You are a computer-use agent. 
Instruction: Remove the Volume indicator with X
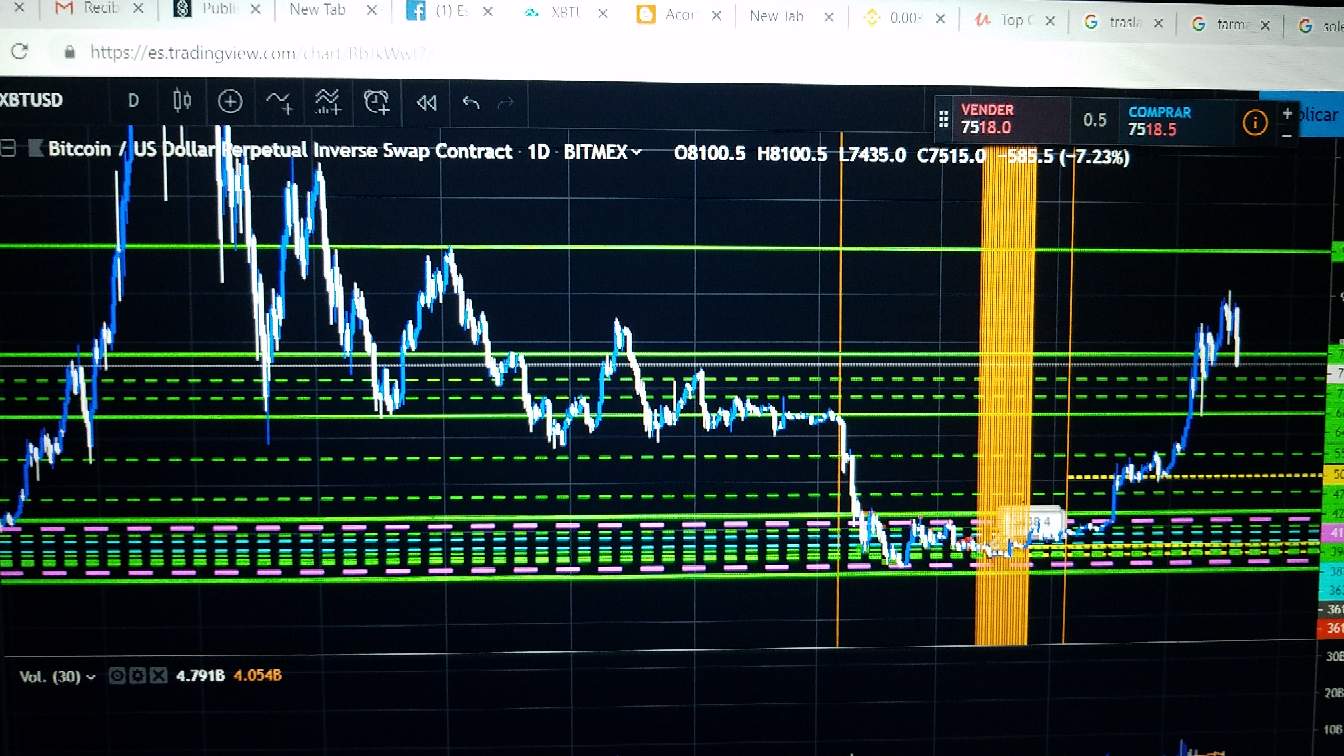point(158,676)
